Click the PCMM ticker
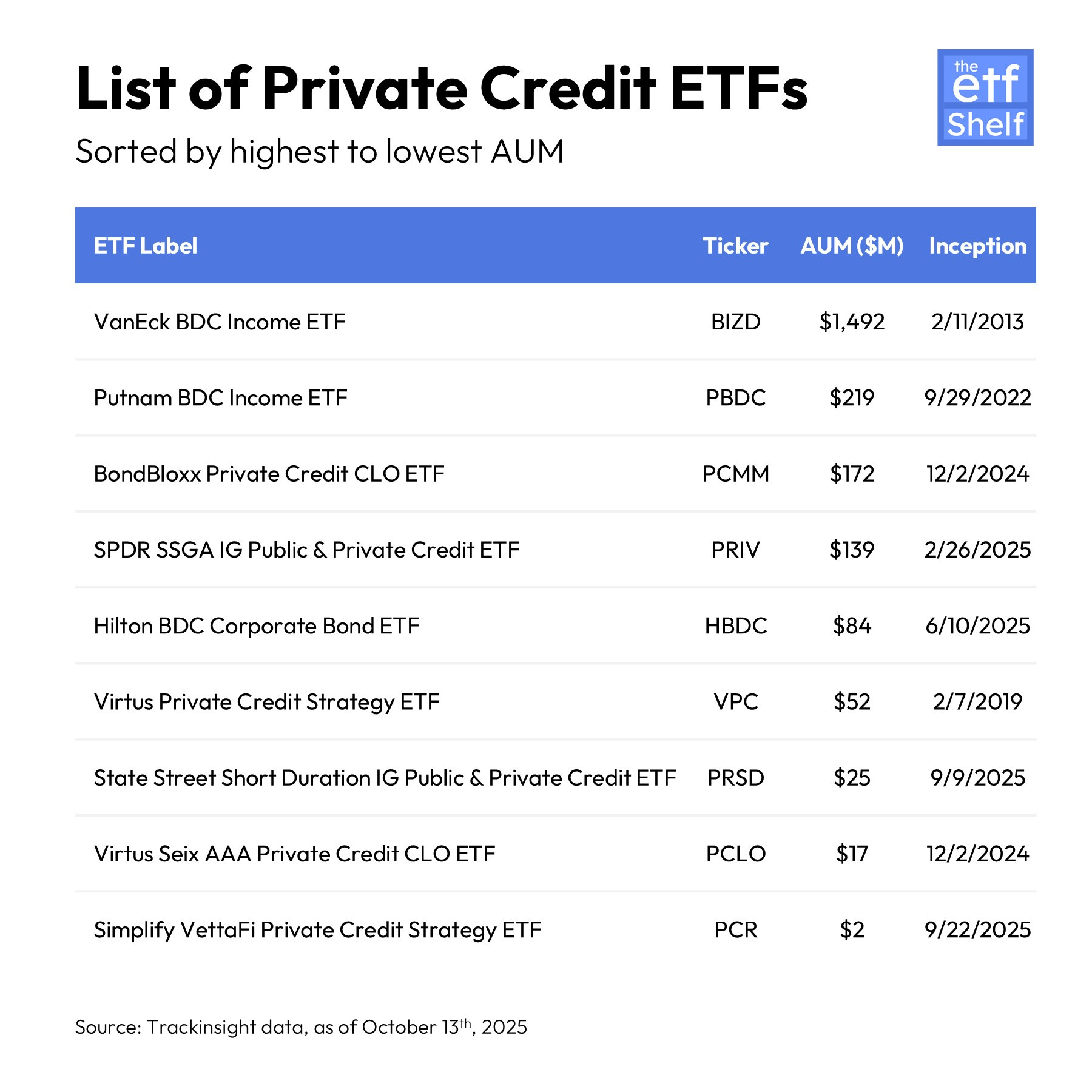 pos(735,474)
